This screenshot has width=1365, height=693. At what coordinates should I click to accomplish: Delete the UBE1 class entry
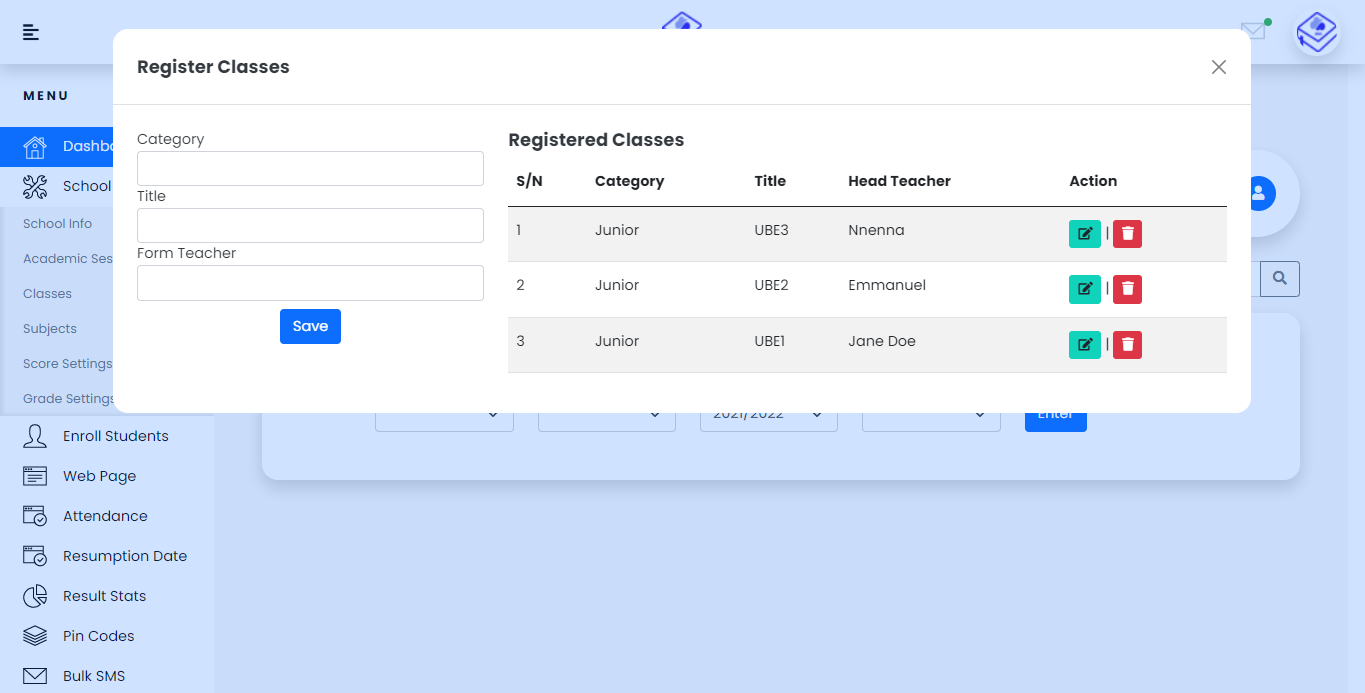[1127, 345]
